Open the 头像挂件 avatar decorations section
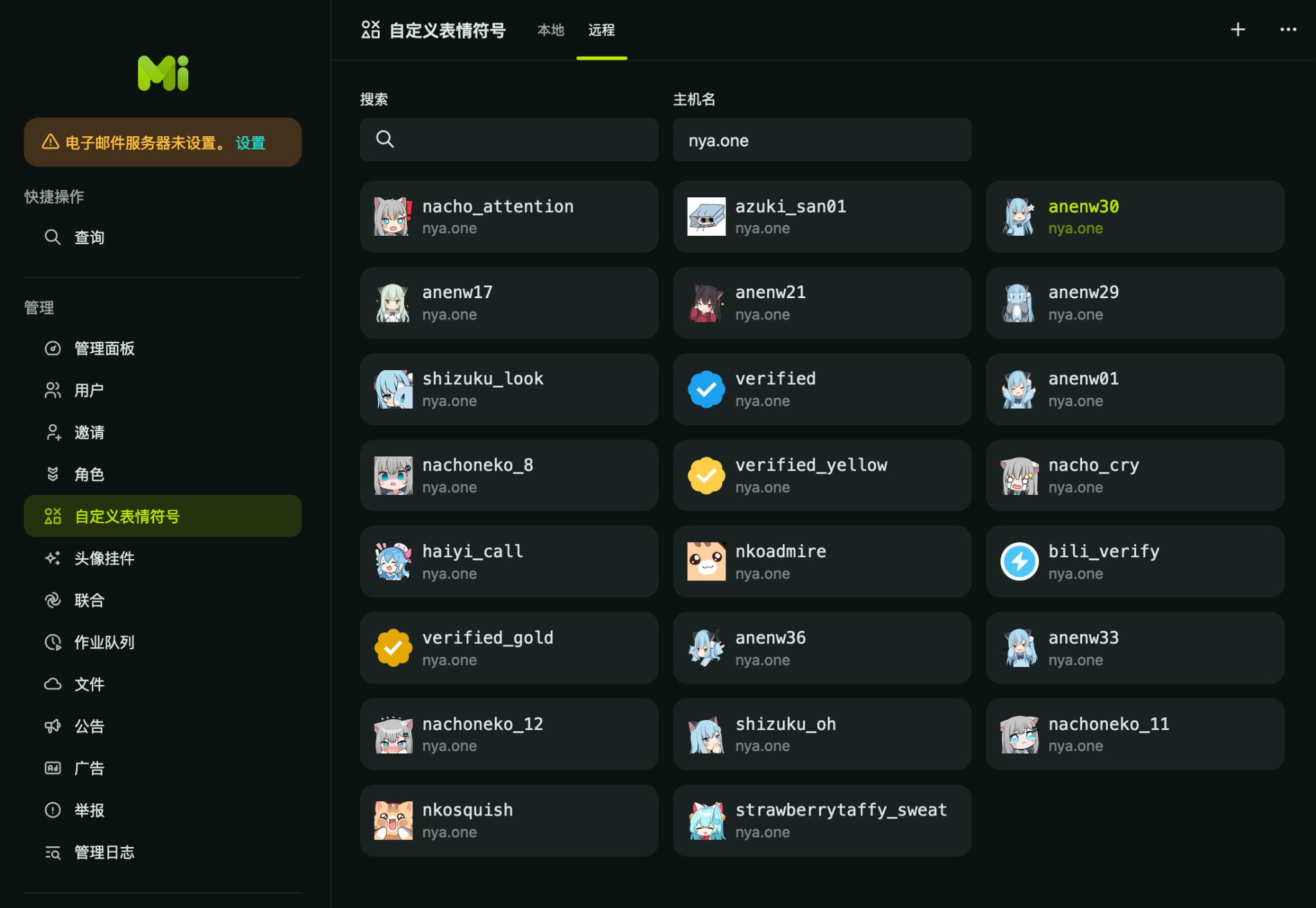This screenshot has height=908, width=1316. (x=104, y=558)
